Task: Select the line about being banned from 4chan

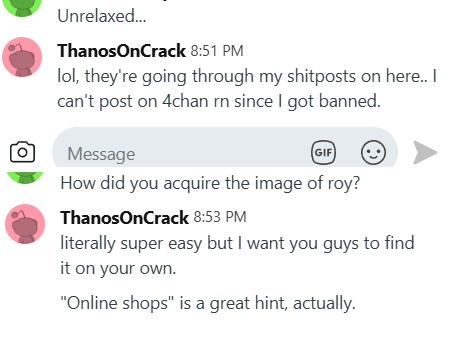Action: point(219,101)
